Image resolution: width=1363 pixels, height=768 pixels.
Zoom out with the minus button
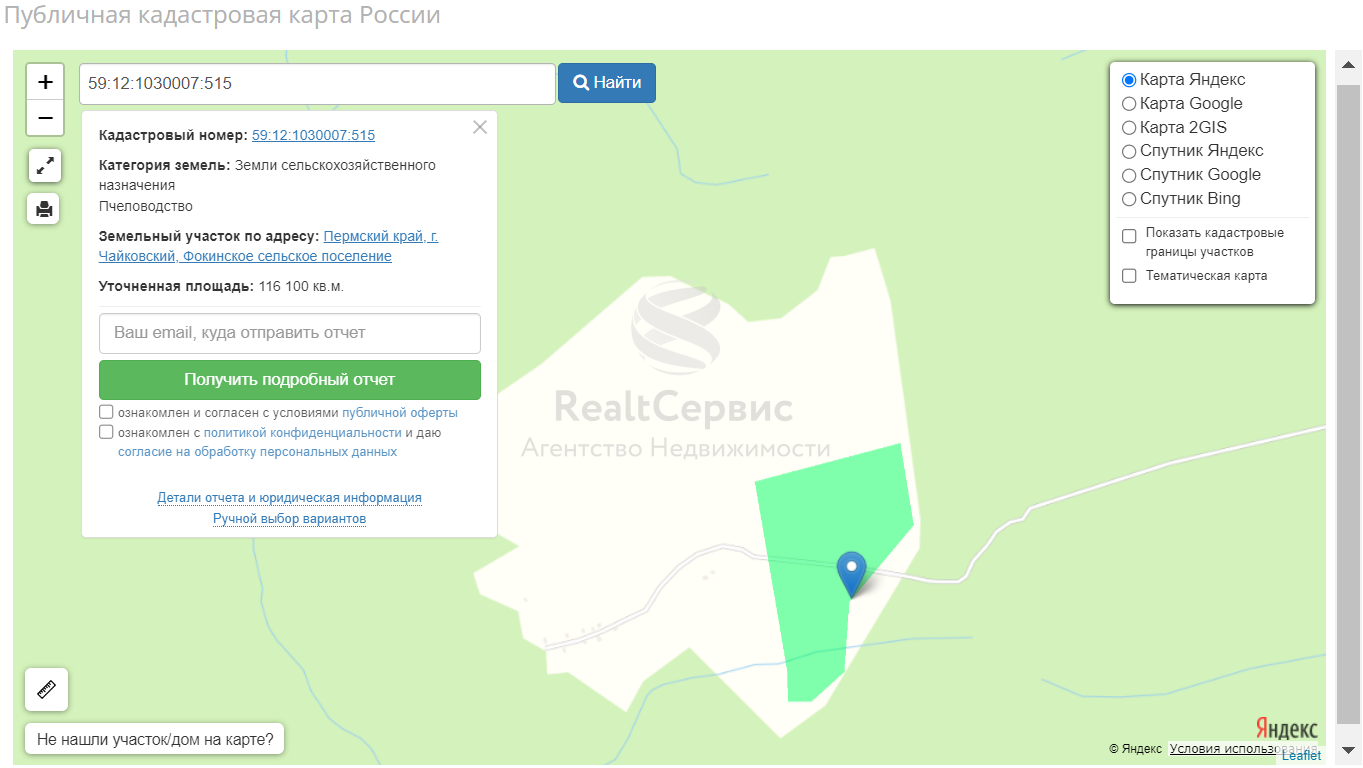(x=45, y=118)
